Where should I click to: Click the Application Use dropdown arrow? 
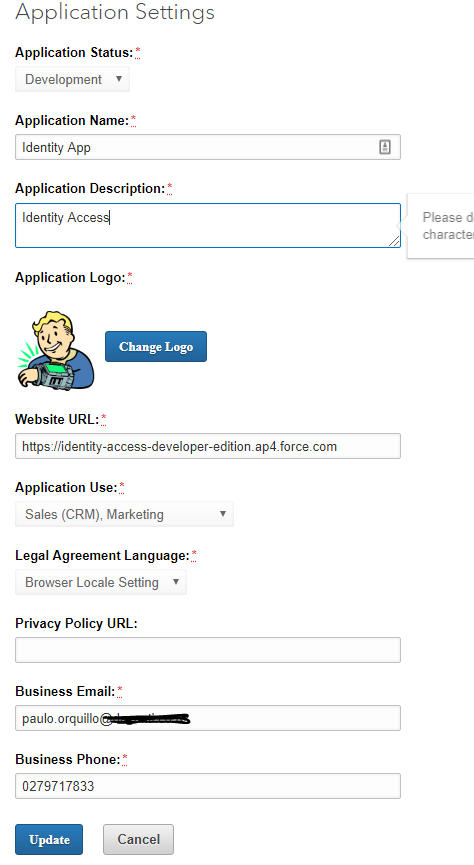point(223,514)
